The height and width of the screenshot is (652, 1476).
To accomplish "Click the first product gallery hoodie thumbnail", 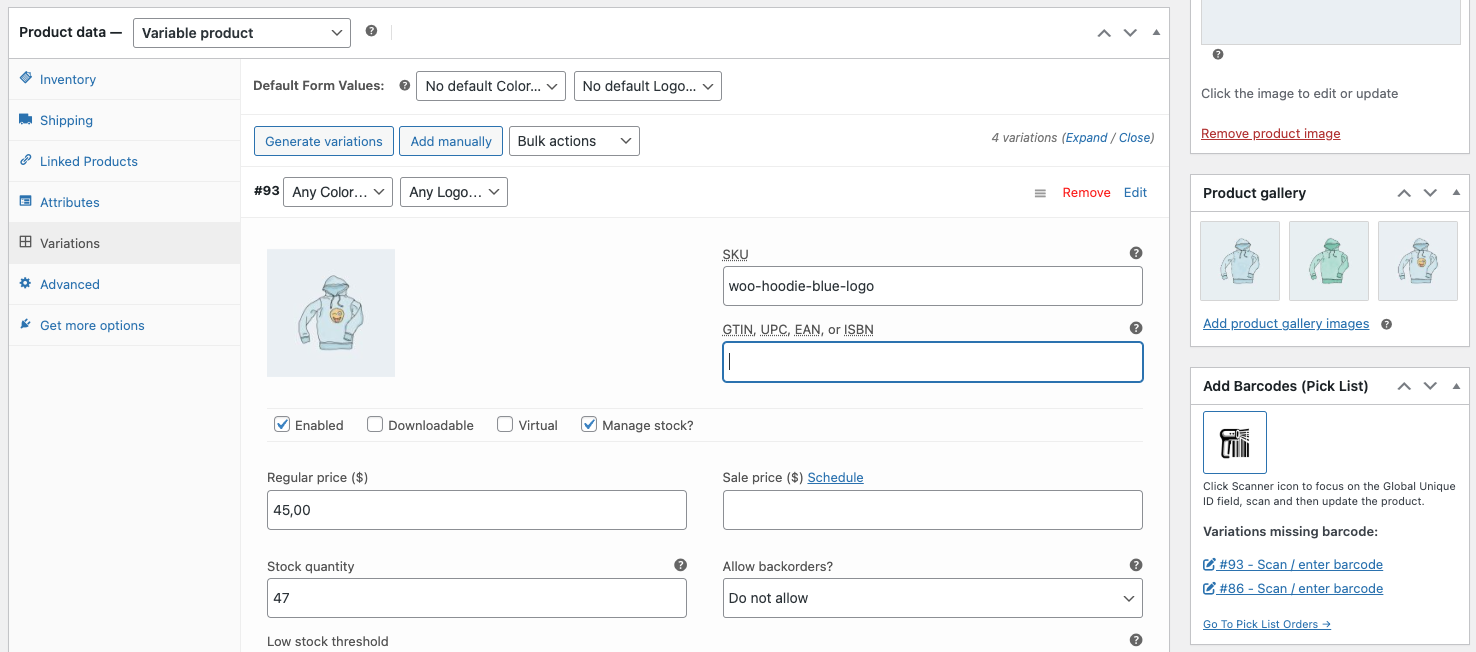I will tap(1239, 261).
